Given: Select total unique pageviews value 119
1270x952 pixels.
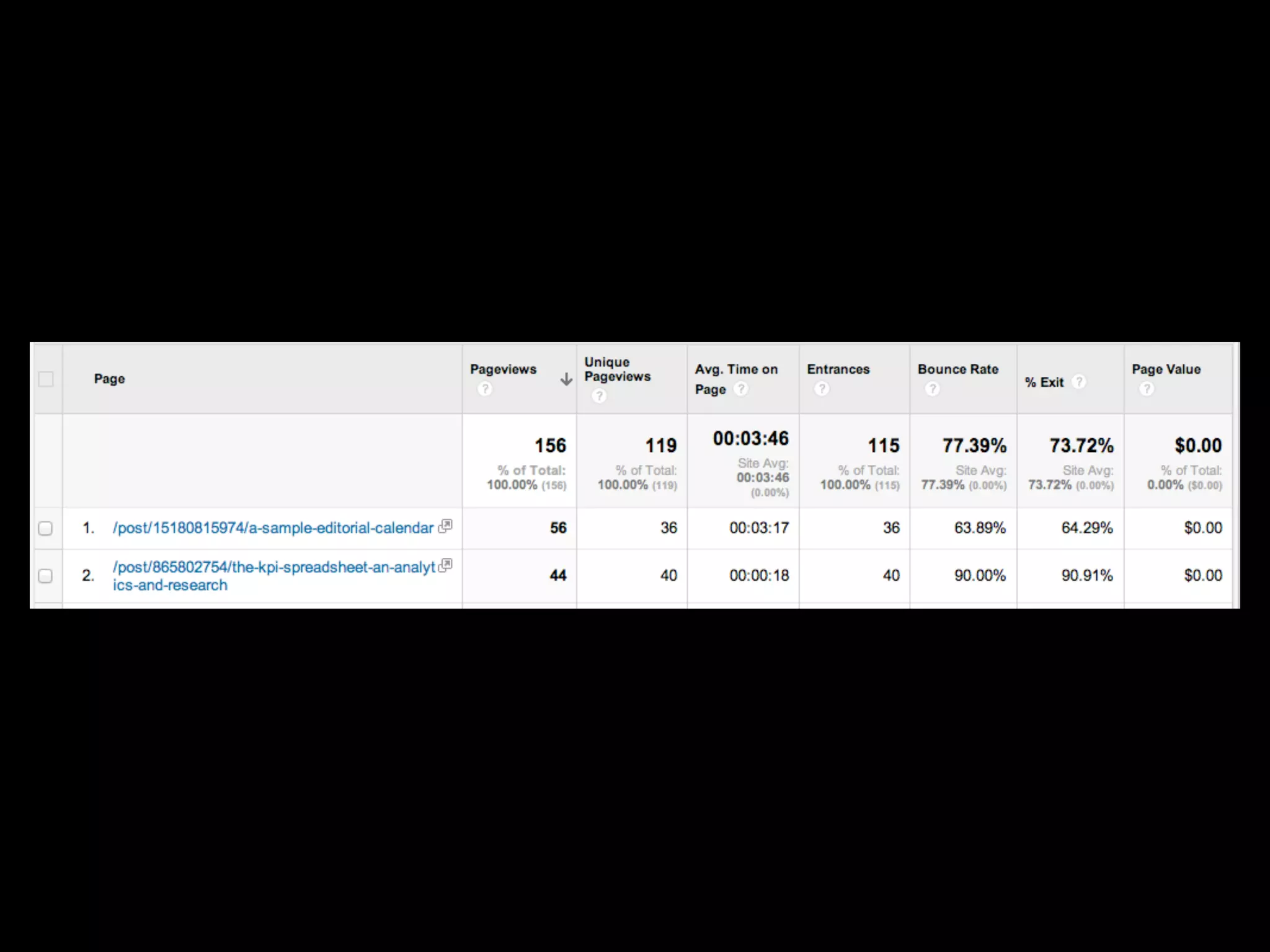Looking at the screenshot, I should (x=660, y=446).
